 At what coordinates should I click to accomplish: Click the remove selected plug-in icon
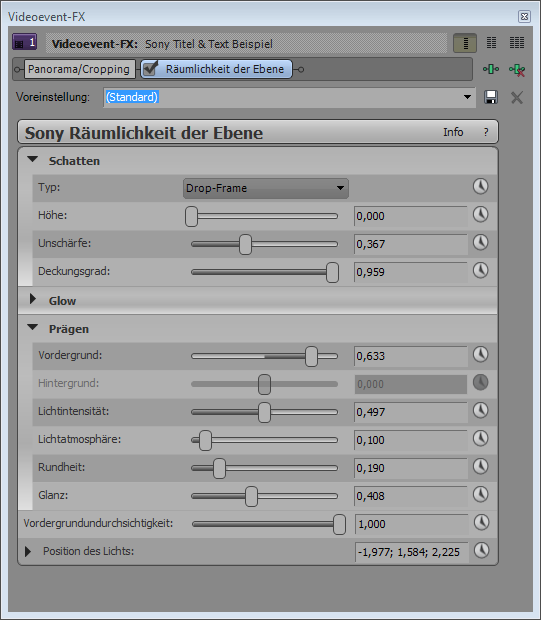(x=517, y=70)
